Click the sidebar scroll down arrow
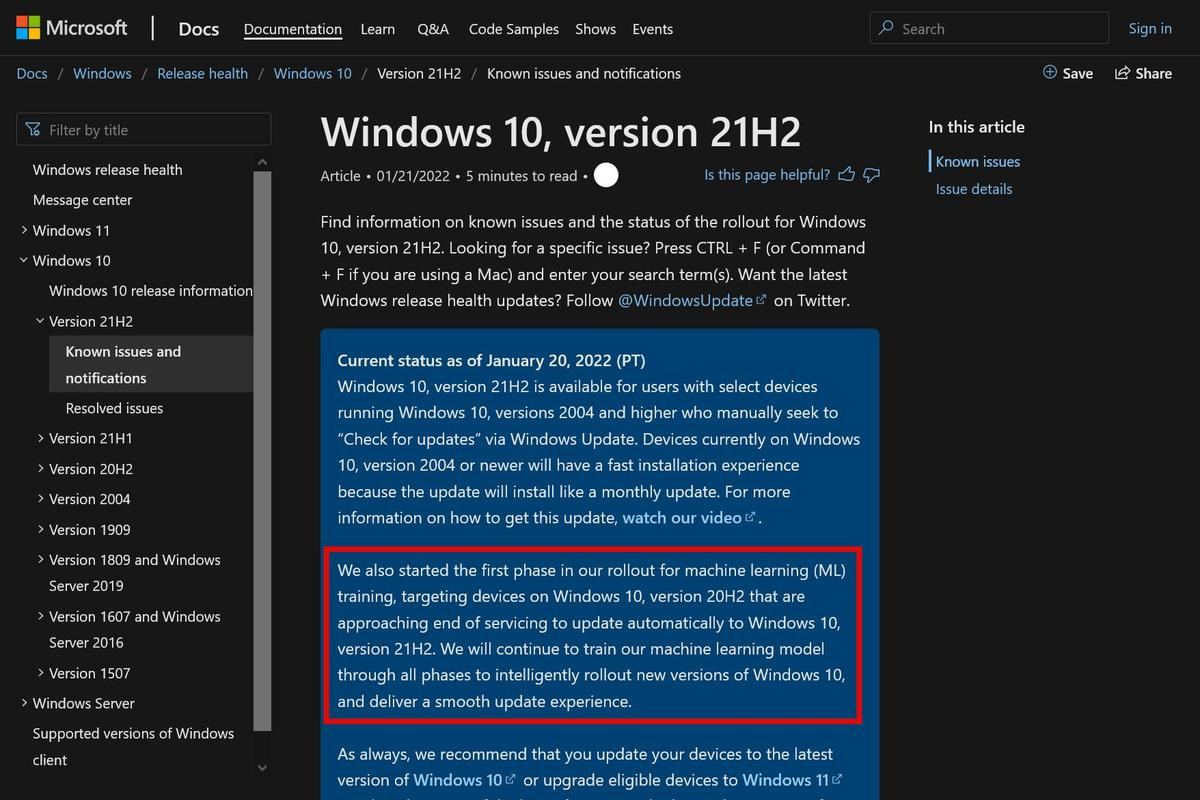The width and height of the screenshot is (1200, 800). click(262, 768)
